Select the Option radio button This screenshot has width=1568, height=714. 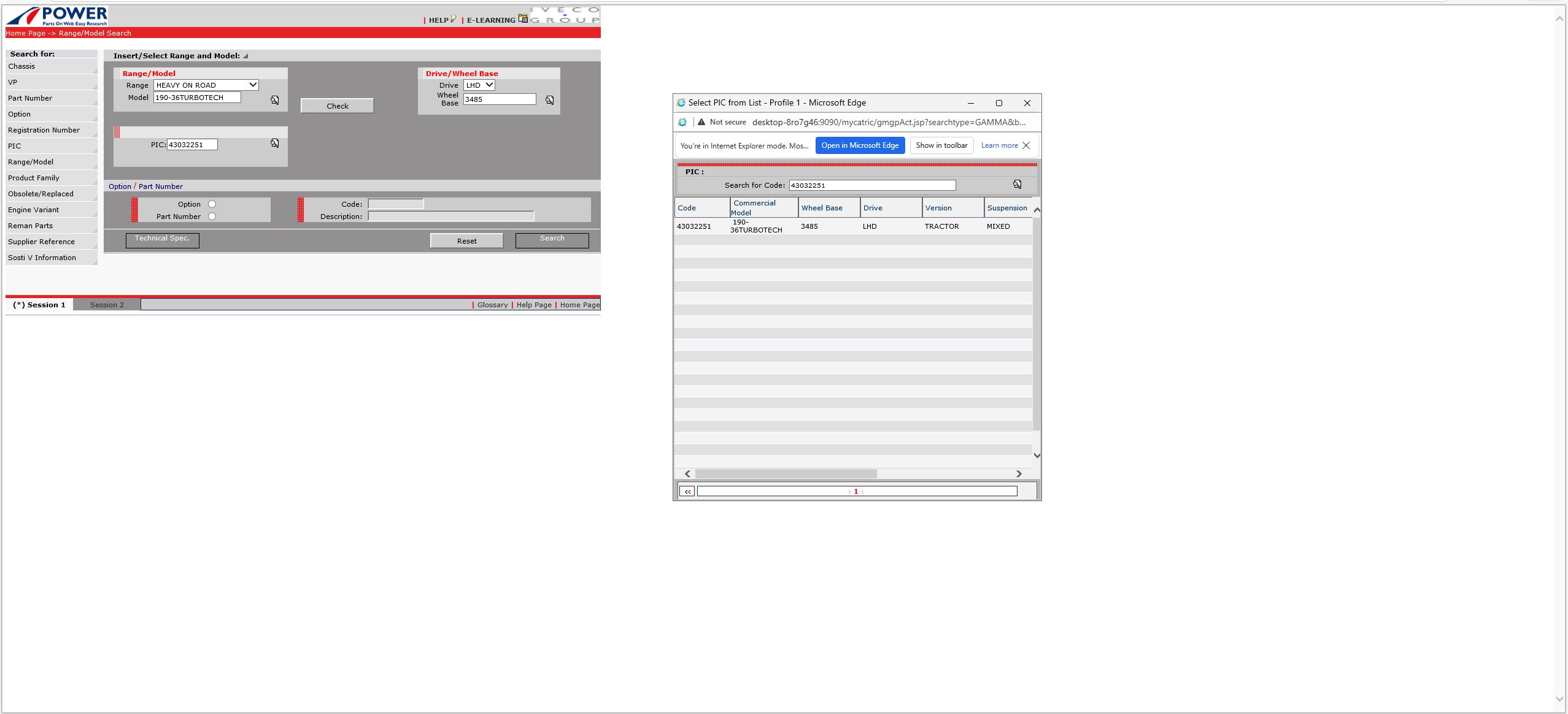212,204
